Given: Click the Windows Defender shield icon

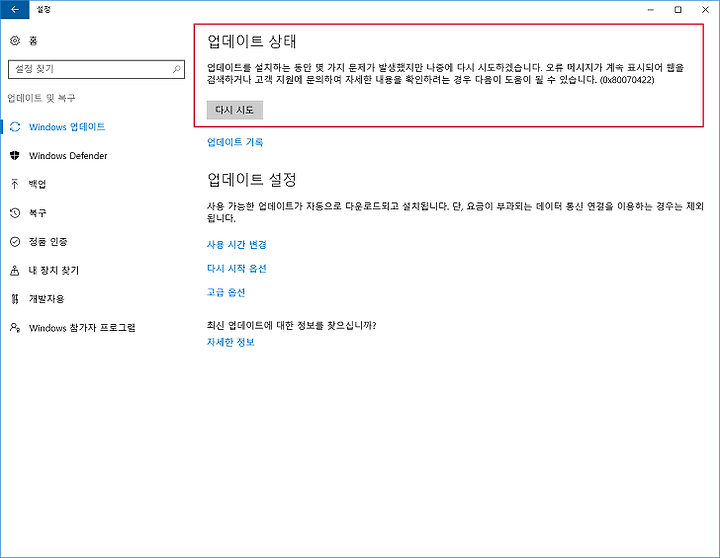Looking at the screenshot, I should click(15, 155).
